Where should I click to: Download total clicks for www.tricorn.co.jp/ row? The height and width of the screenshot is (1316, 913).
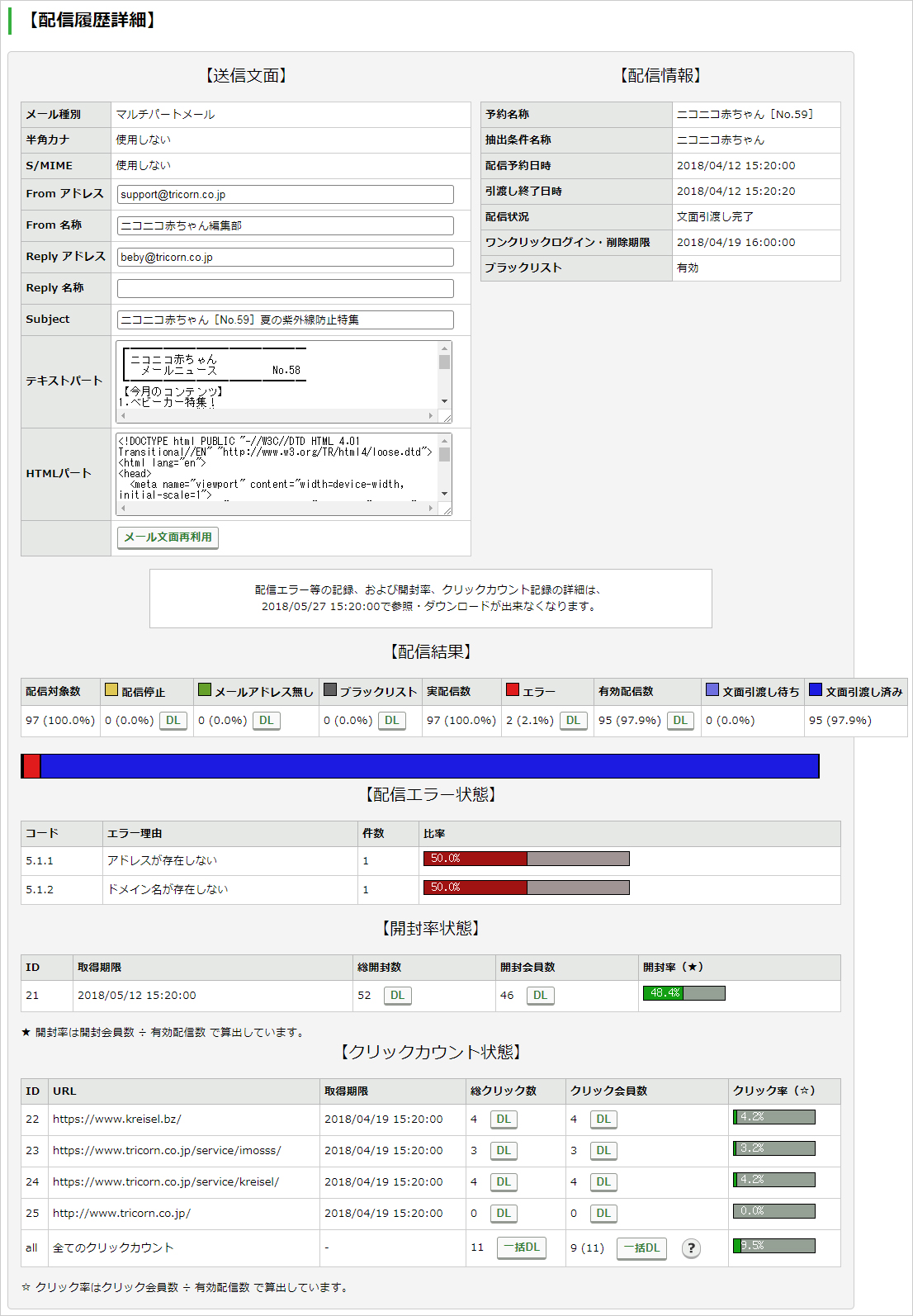pos(504,1214)
